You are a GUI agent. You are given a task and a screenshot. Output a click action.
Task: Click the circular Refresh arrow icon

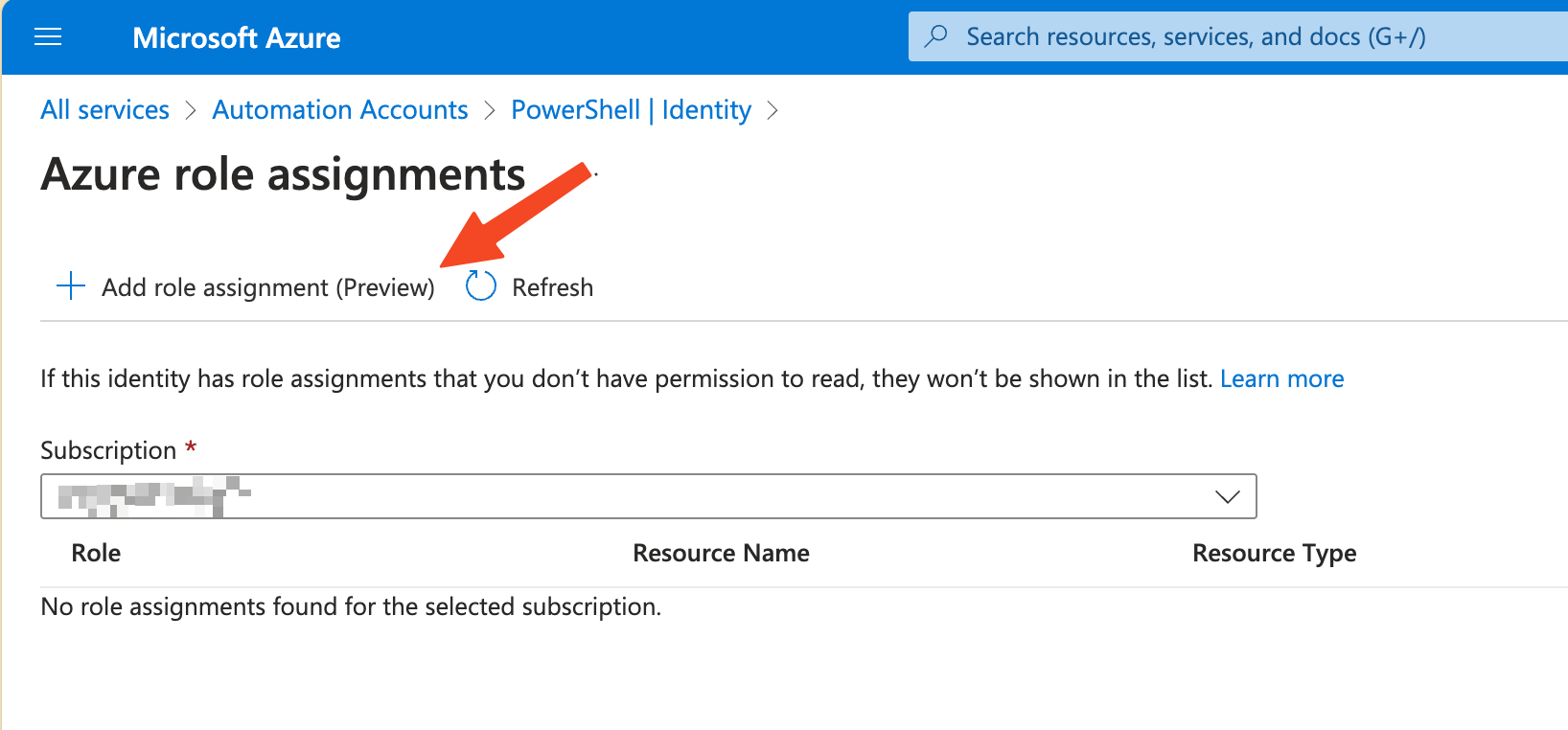(x=480, y=286)
